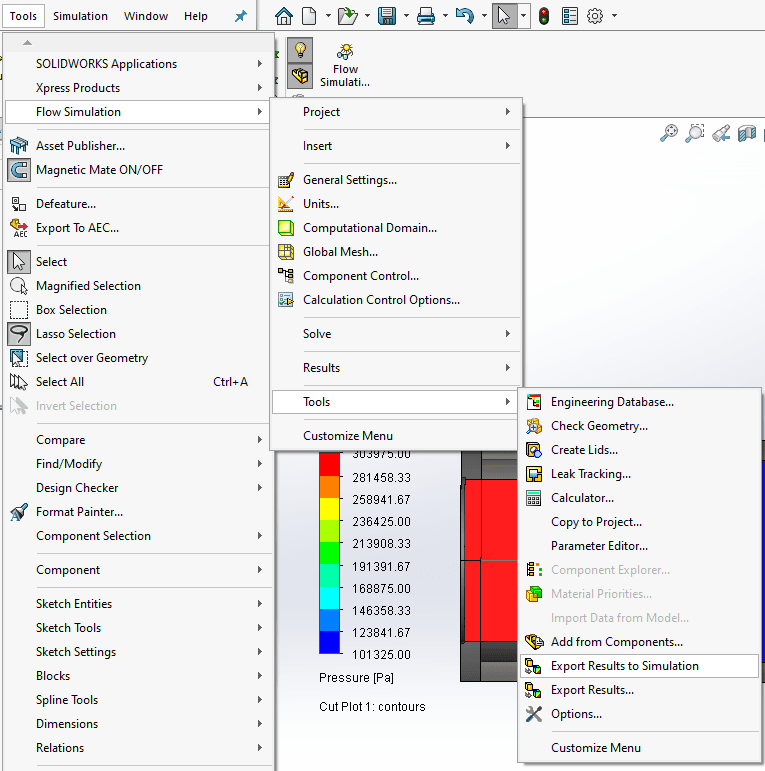This screenshot has width=765, height=771.
Task: Open the Simulation menu
Action: pyautogui.click(x=80, y=16)
